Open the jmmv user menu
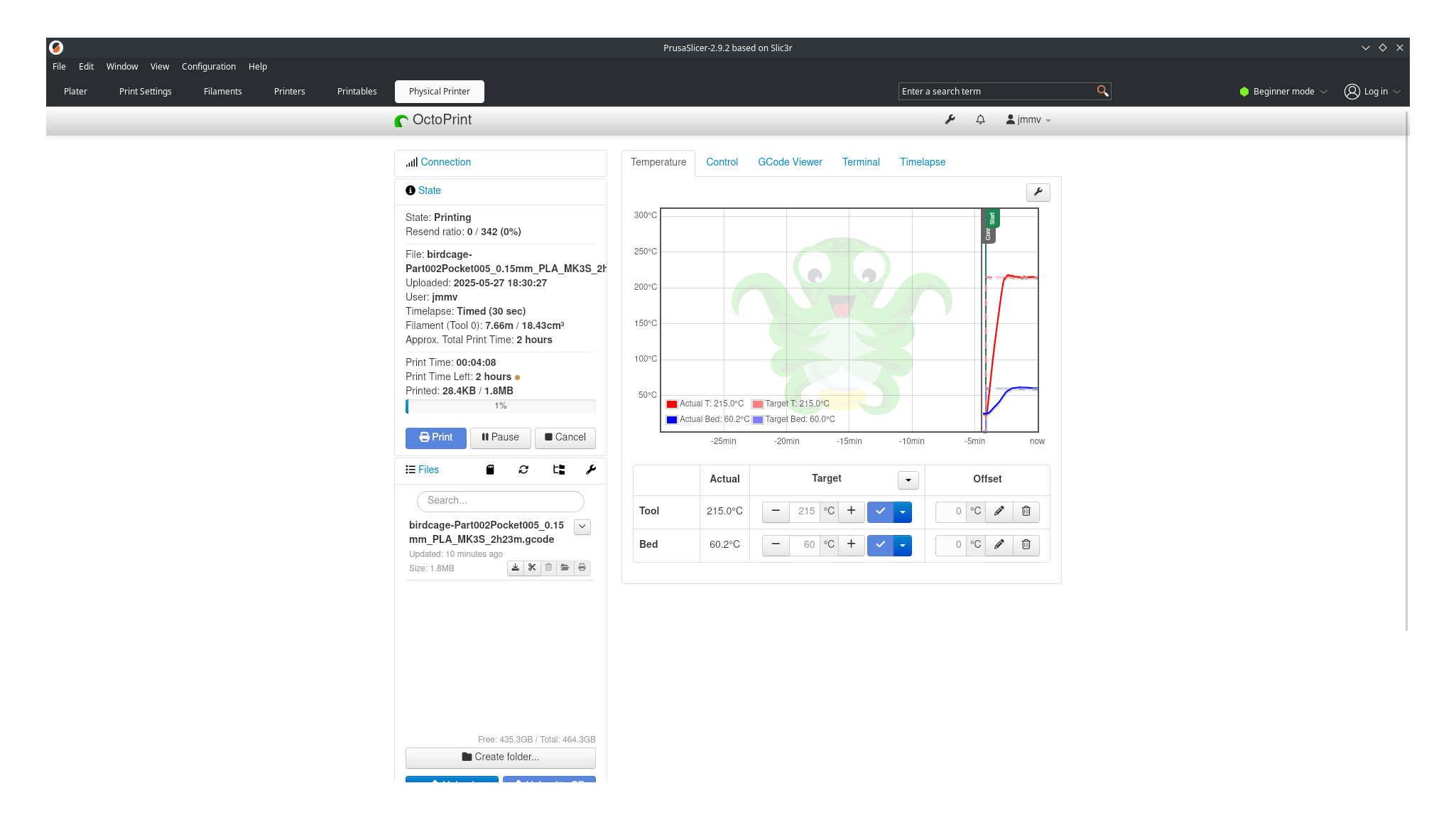 1028,119
